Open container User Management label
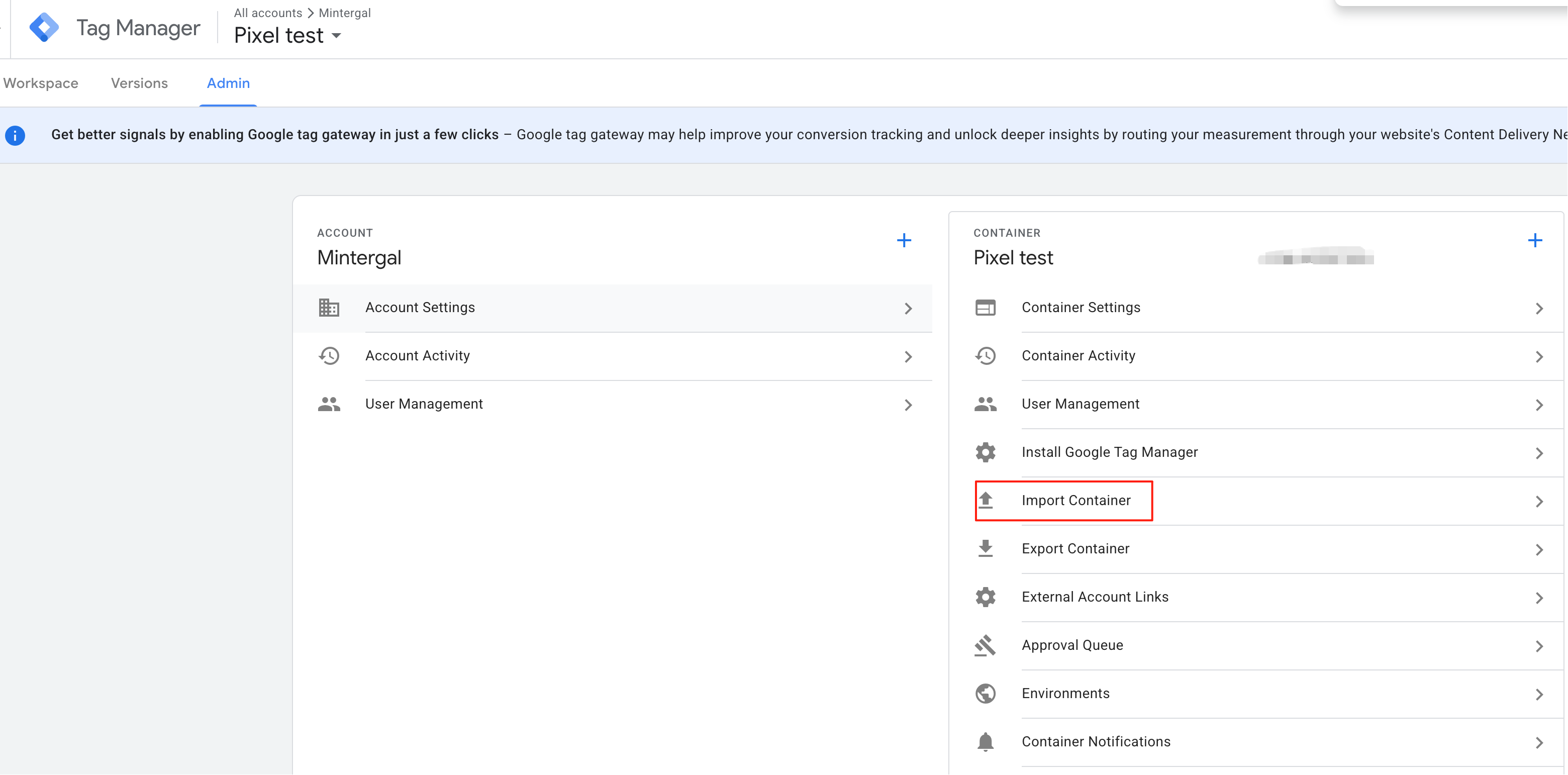Image resolution: width=1568 pixels, height=775 pixels. coord(1081,404)
